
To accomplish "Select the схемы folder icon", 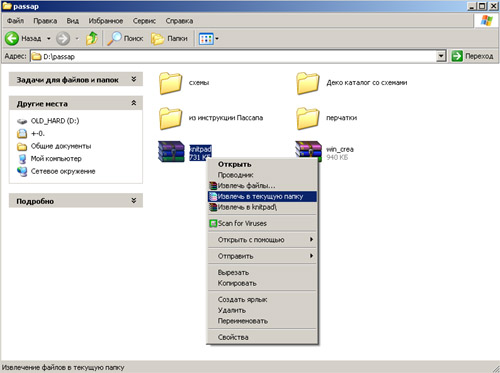I will [170, 83].
